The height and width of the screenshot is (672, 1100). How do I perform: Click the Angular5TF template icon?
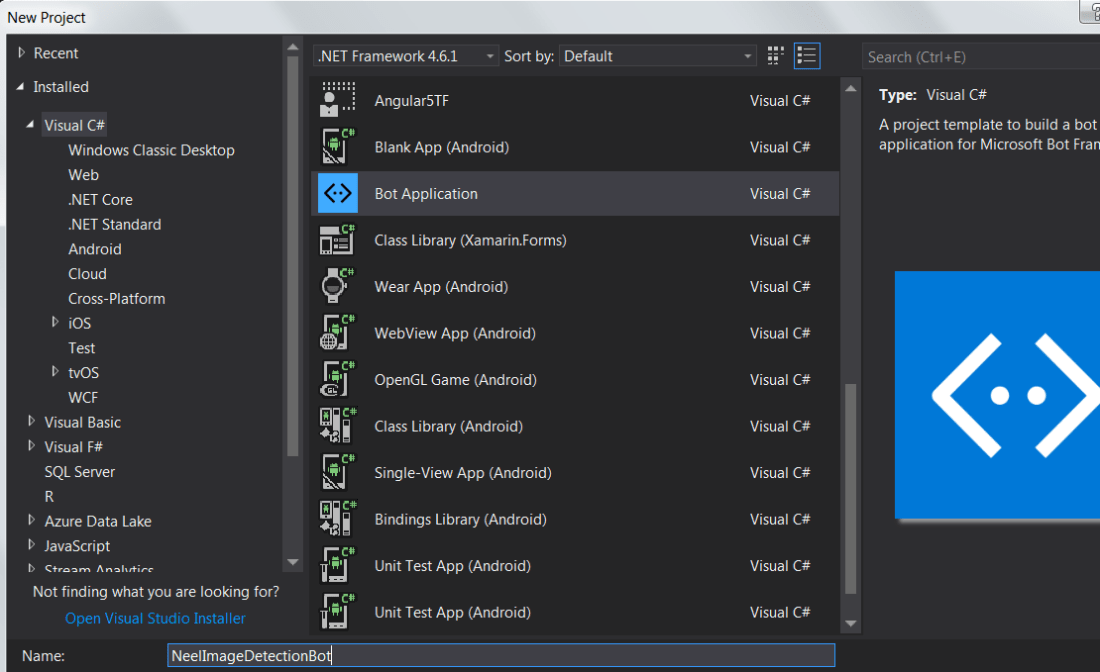pyautogui.click(x=338, y=100)
